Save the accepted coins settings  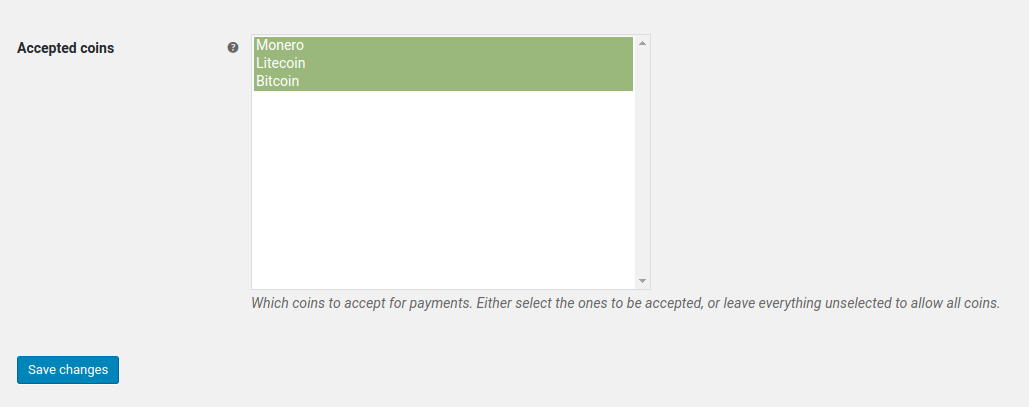(x=68, y=370)
